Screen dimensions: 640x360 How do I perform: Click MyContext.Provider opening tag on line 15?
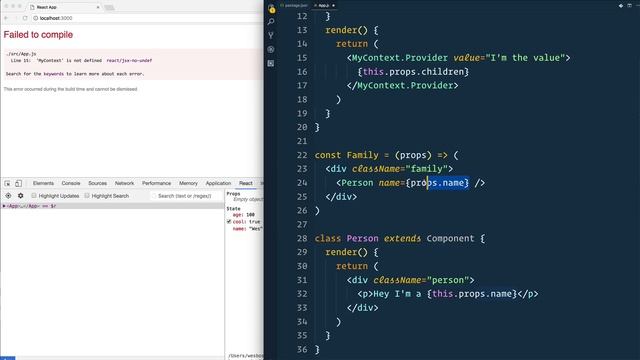pos(458,58)
